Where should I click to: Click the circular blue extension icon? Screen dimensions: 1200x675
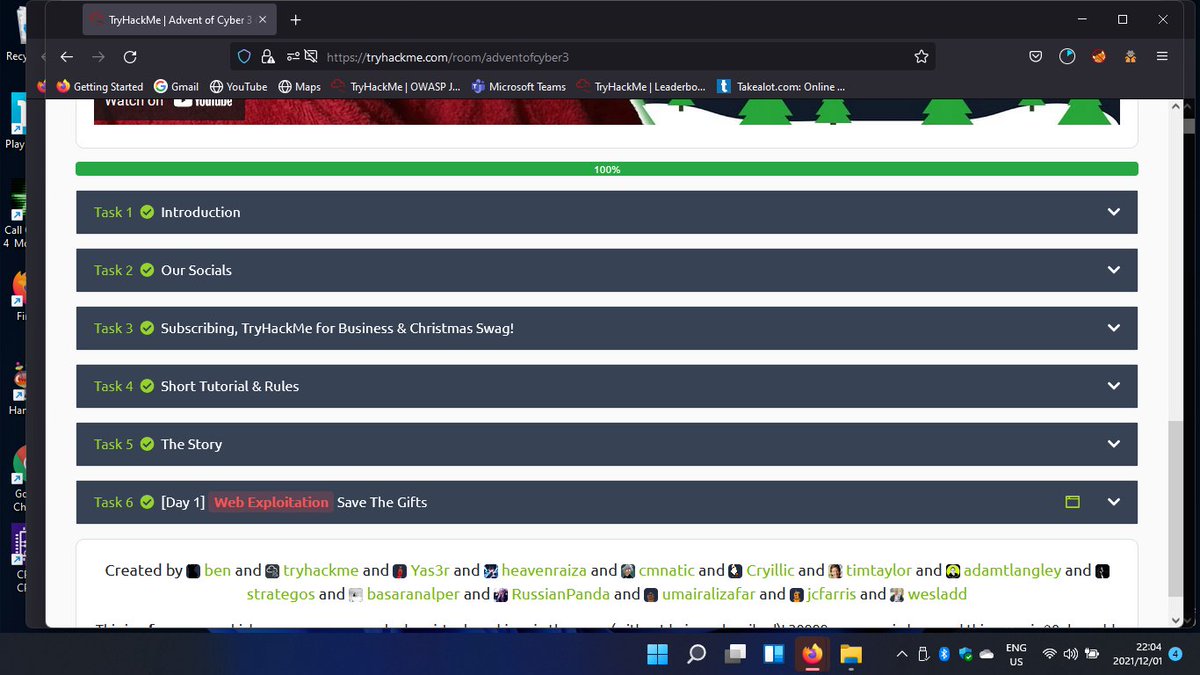[1068, 57]
